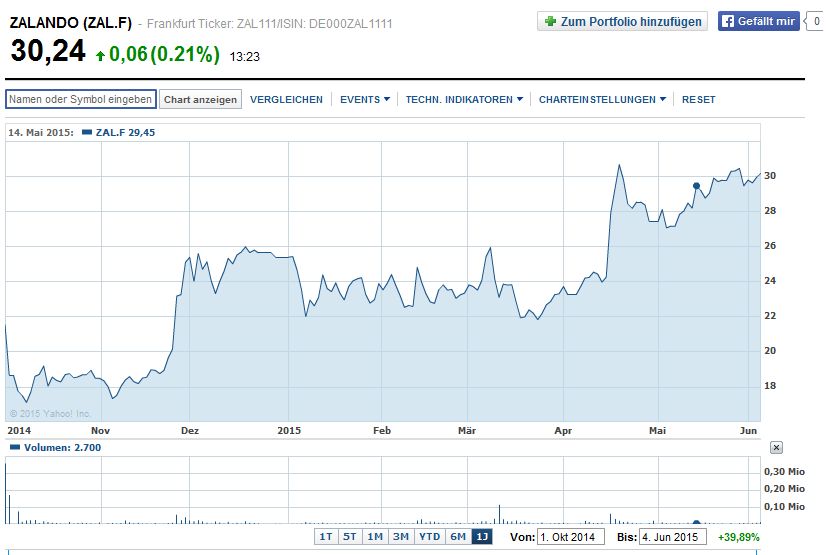The width and height of the screenshot is (828, 555).
Task: Click the Apr axis label
Action: 563,430
